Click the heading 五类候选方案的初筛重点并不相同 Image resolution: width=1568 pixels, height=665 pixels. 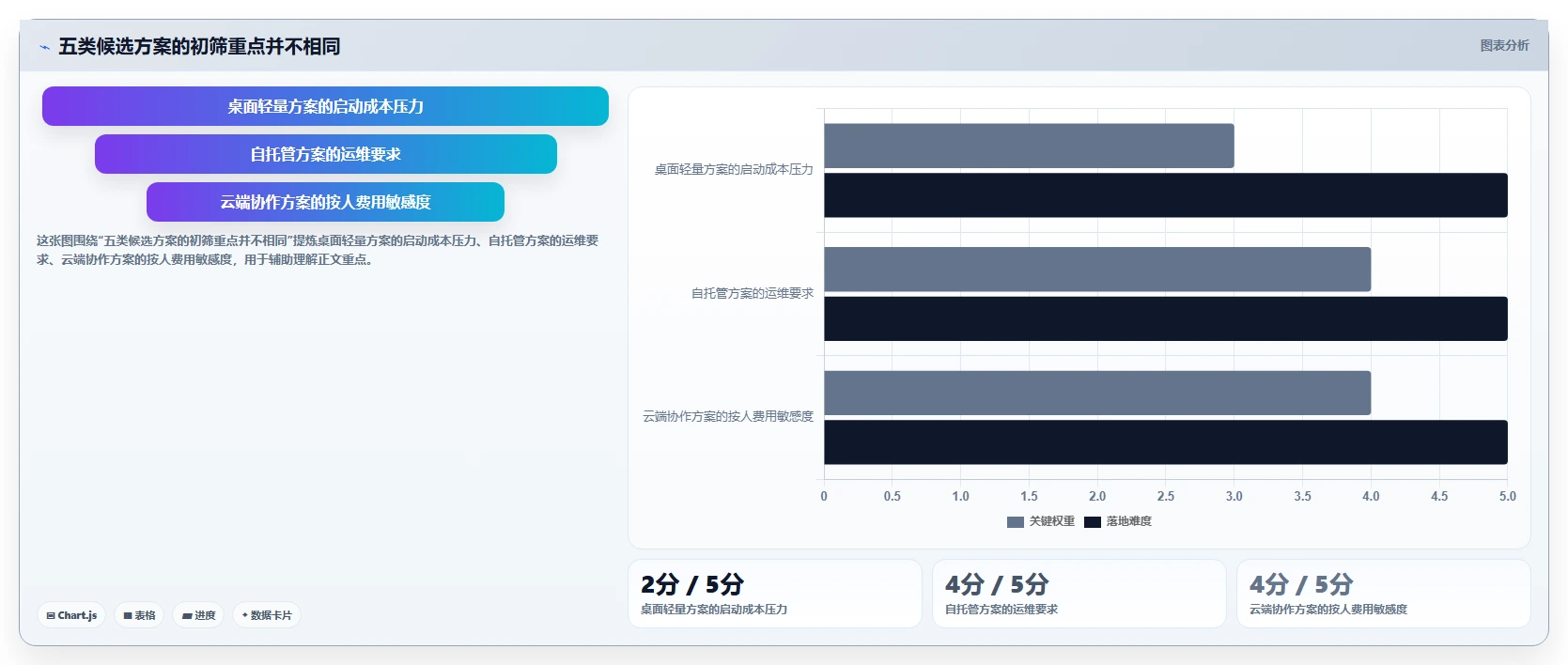point(199,46)
